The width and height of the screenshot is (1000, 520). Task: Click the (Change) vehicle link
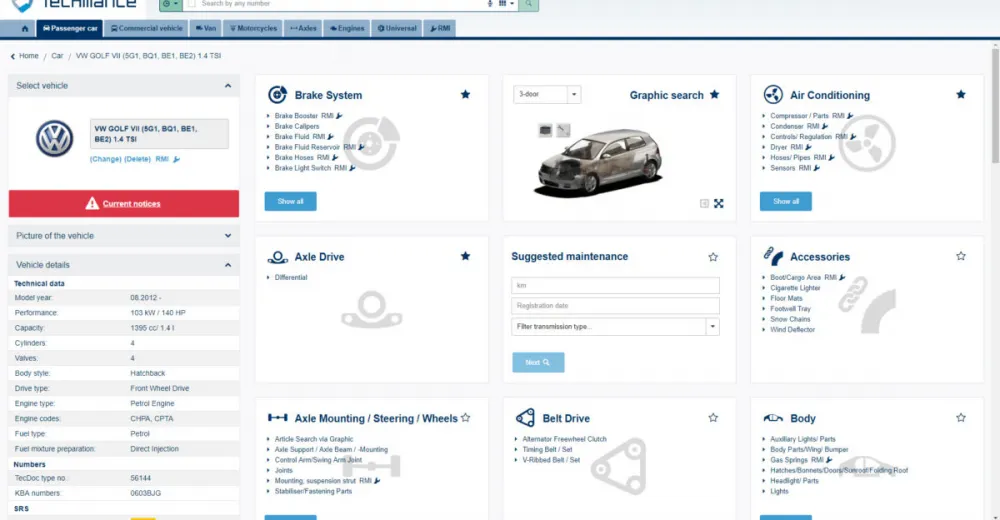point(105,159)
